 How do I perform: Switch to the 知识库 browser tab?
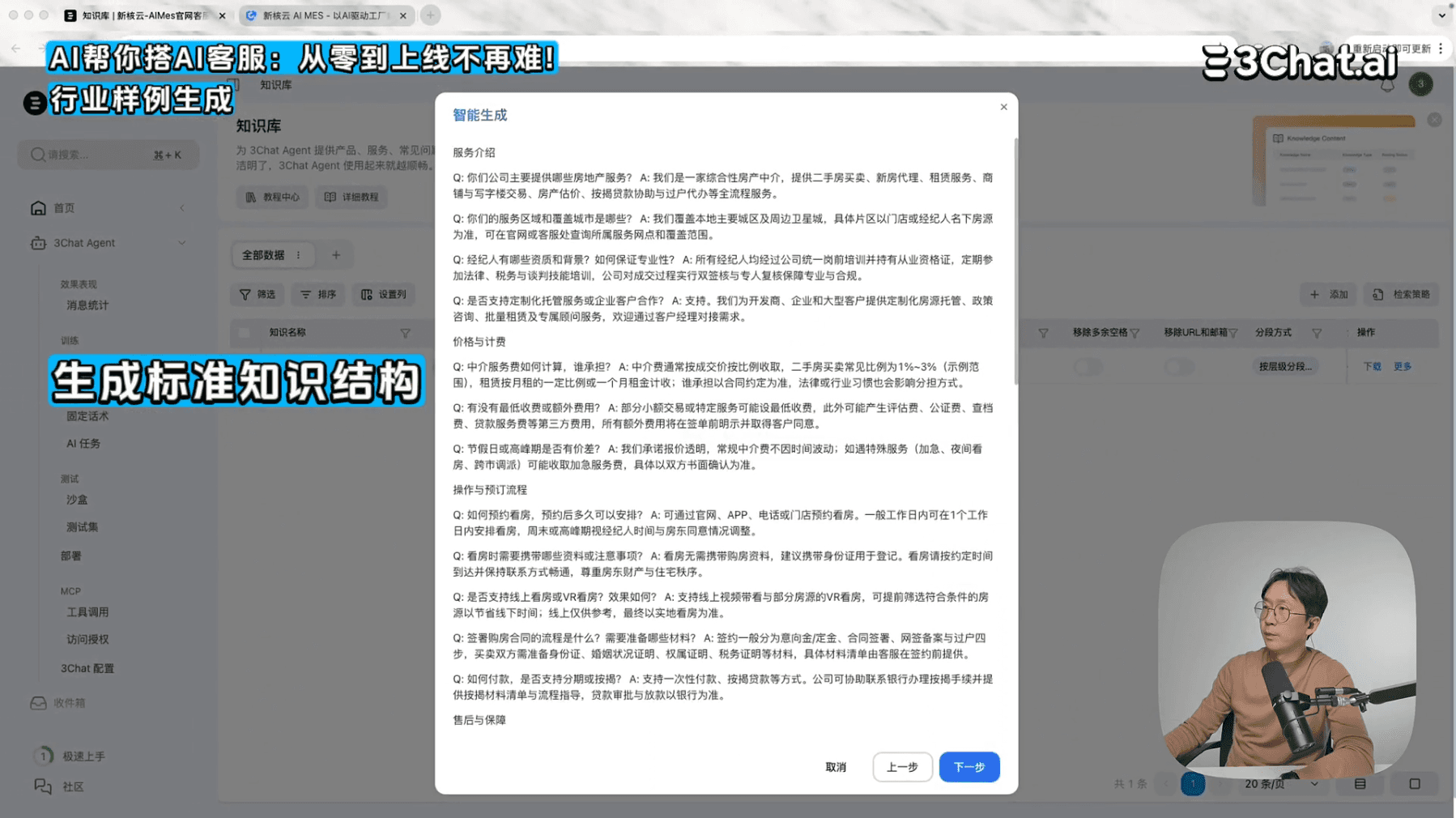(x=145, y=15)
